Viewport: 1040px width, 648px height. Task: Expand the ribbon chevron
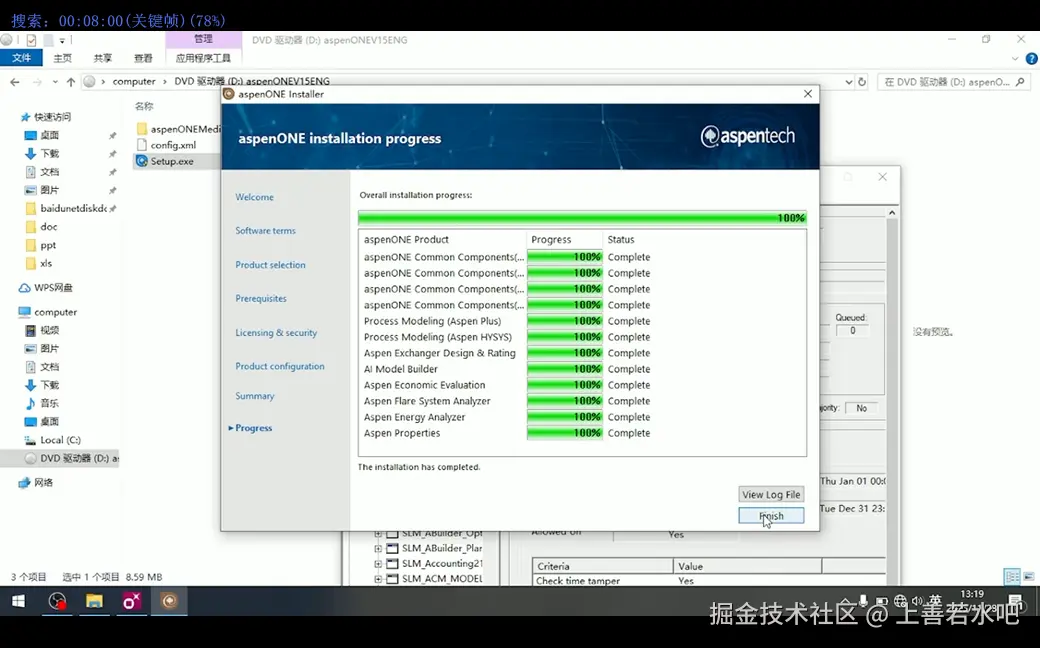pyautogui.click(x=1015, y=58)
